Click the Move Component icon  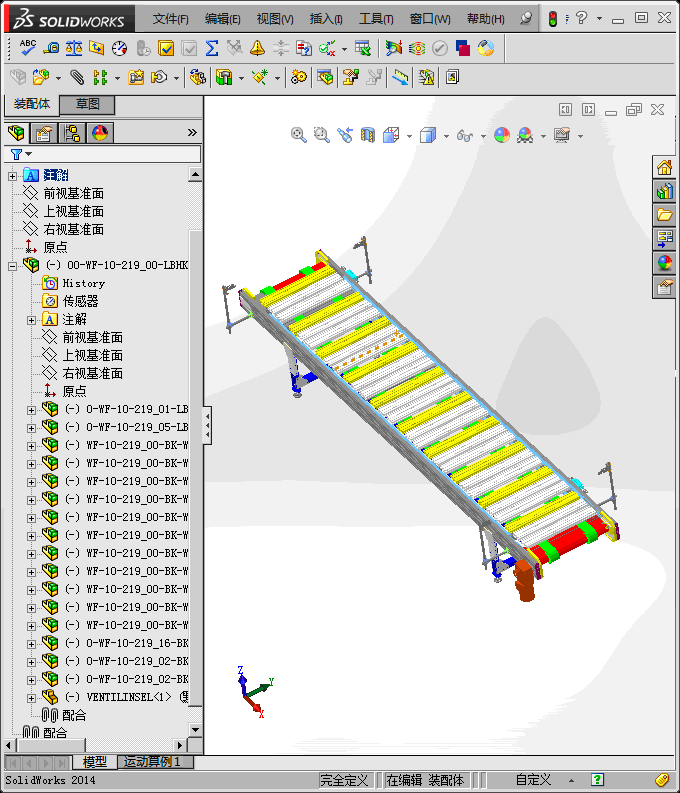[x=159, y=77]
